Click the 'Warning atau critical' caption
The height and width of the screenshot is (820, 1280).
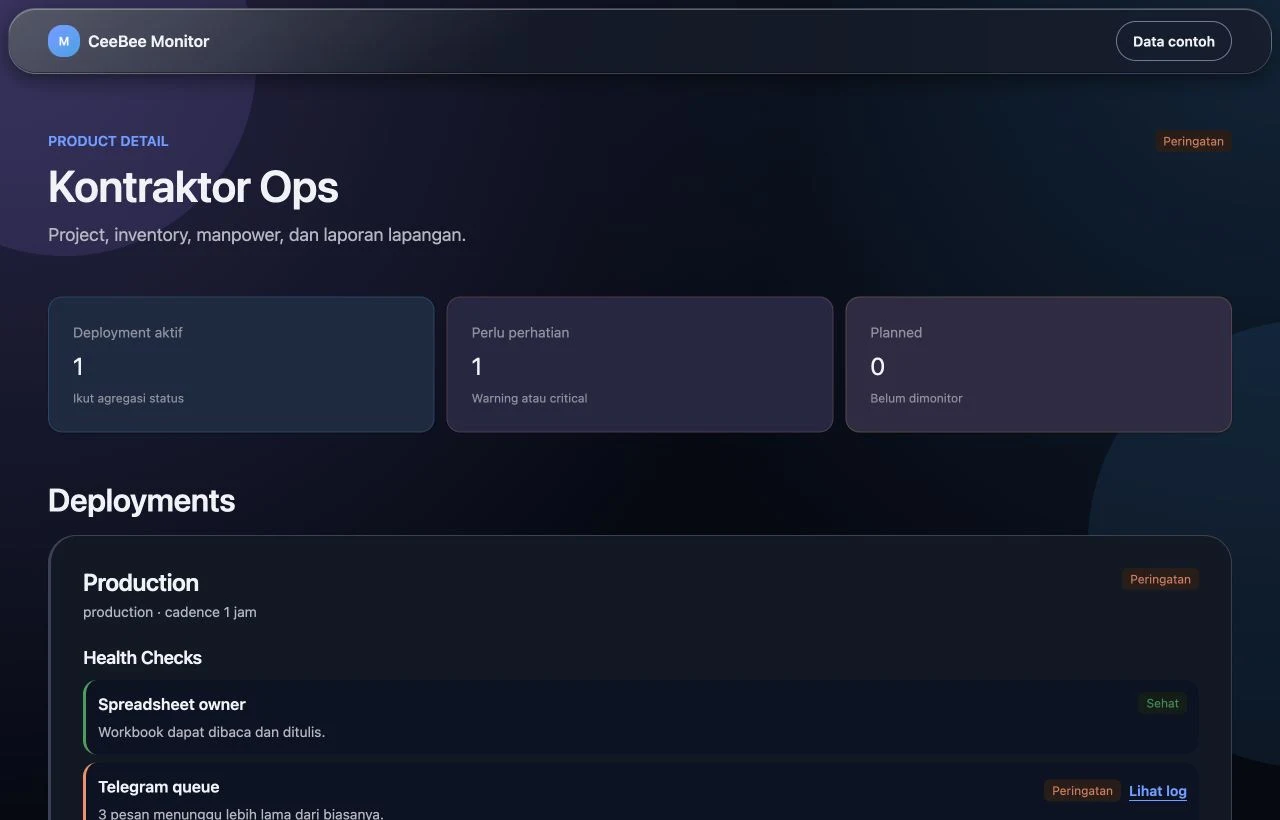pos(529,398)
